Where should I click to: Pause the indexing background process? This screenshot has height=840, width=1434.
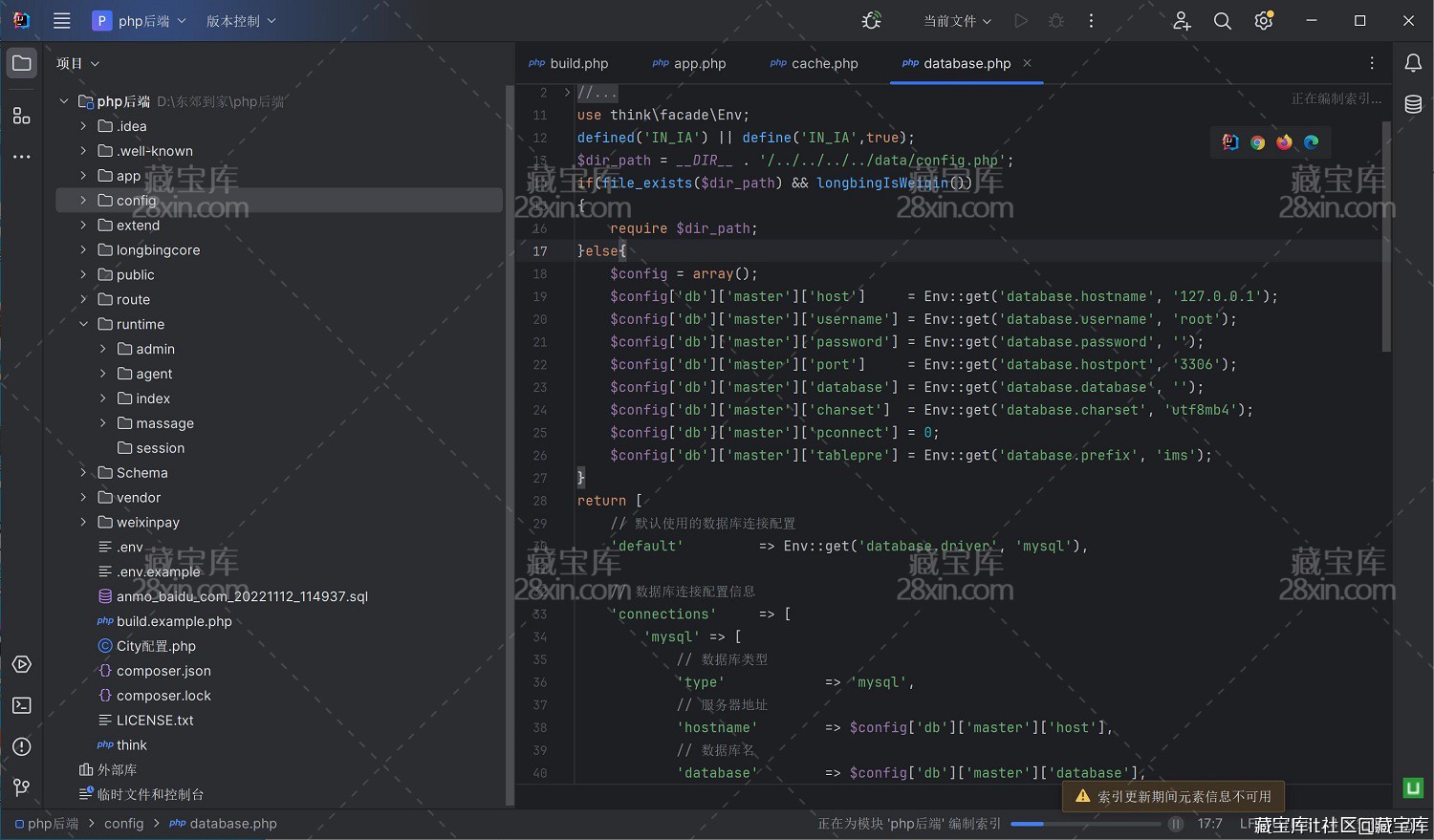[x=1176, y=824]
